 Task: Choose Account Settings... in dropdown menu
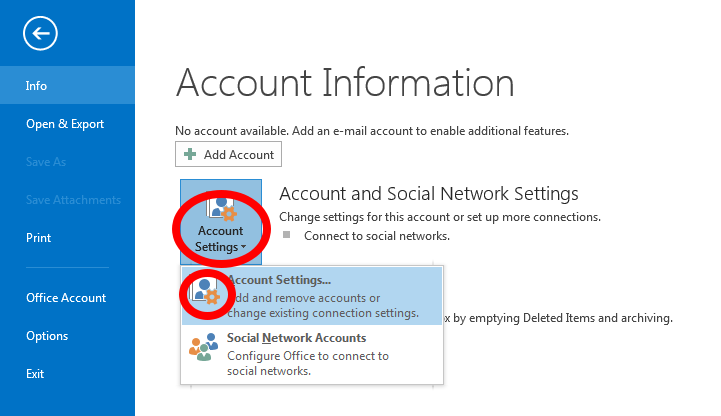click(x=312, y=296)
